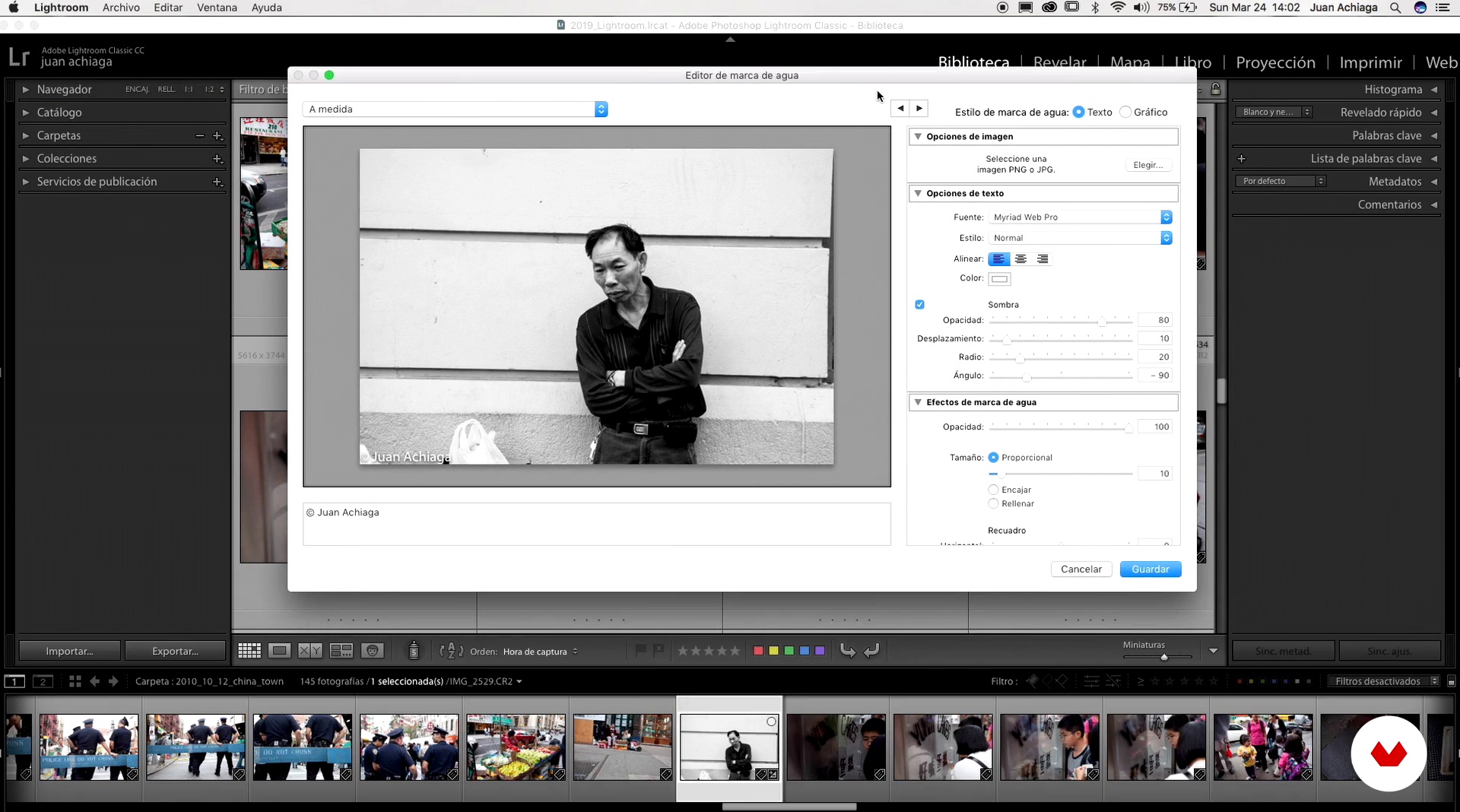
Task: Collapse Opciones de texto section
Action: (918, 194)
